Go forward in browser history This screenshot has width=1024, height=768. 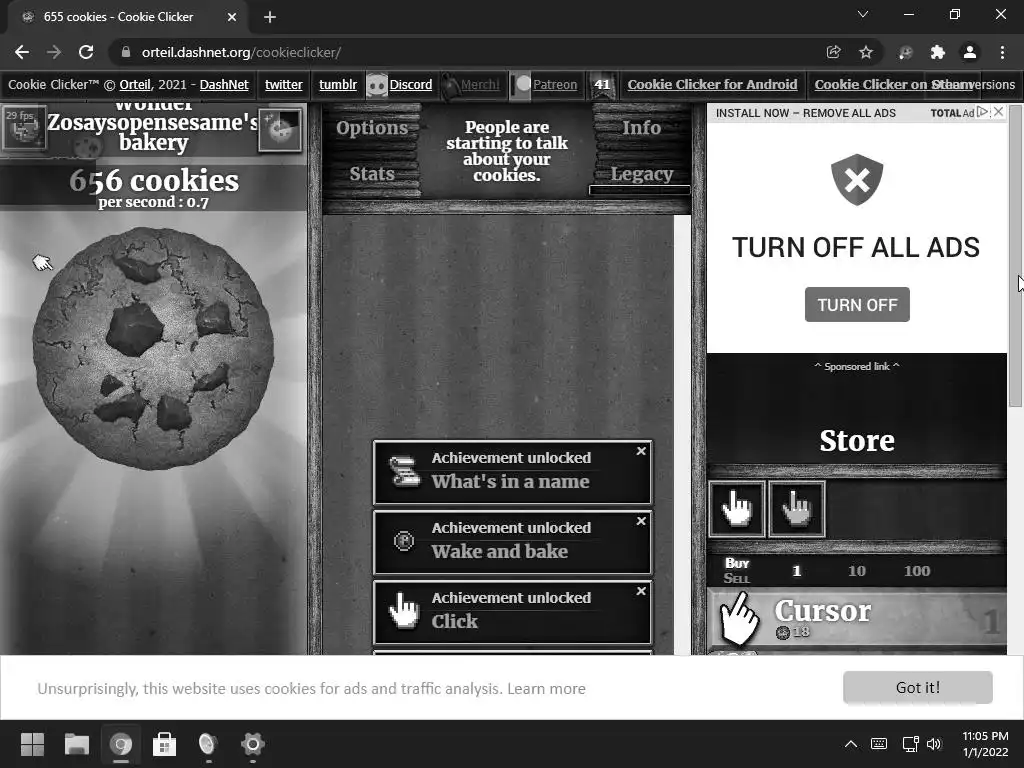(x=54, y=52)
